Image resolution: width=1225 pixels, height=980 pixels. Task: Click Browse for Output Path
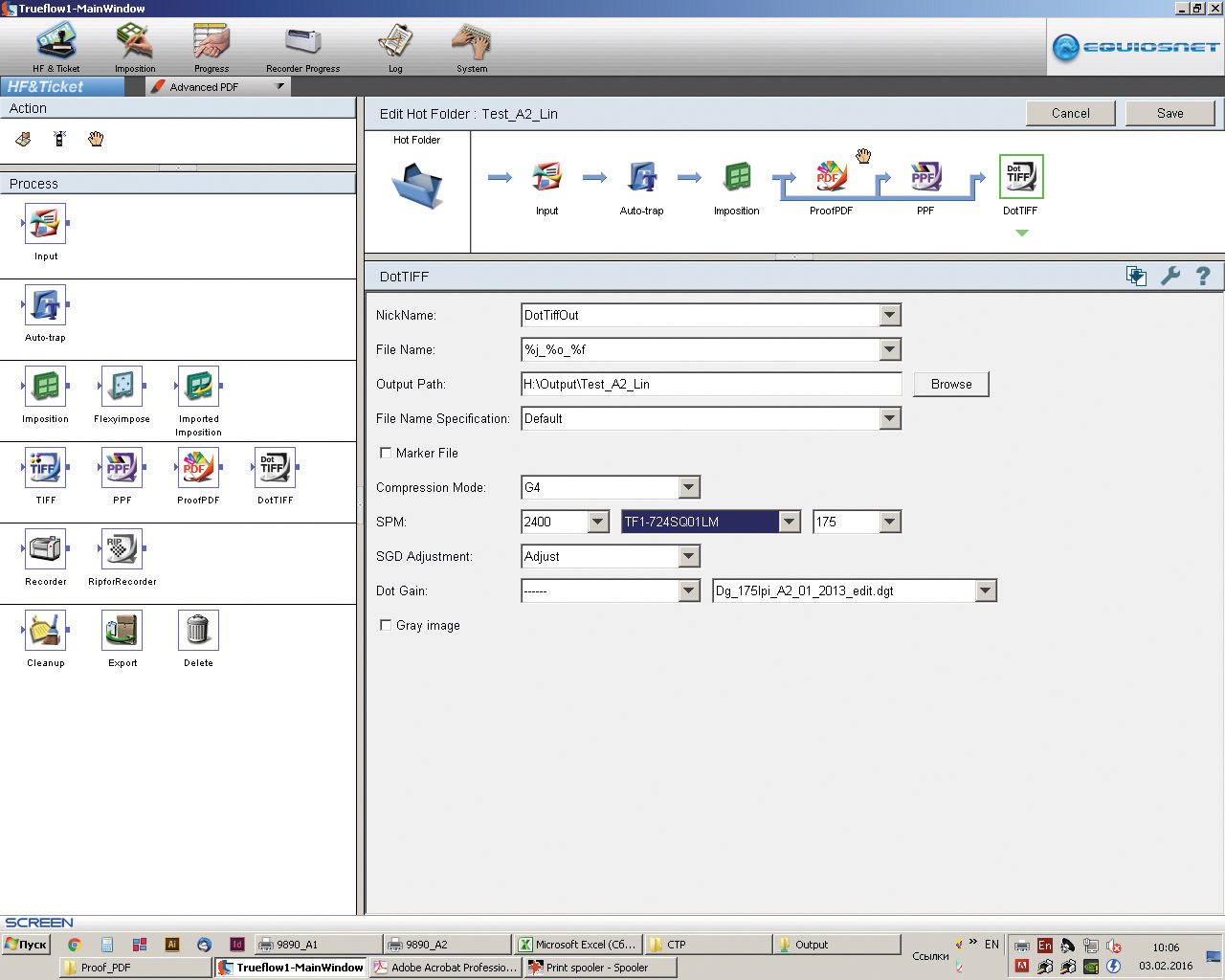point(951,384)
